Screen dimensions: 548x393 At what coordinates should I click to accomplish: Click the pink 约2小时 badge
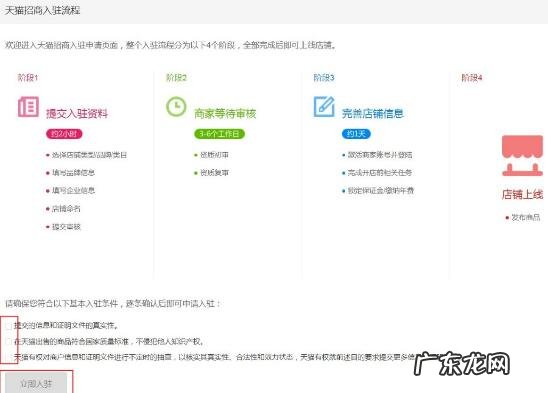click(x=64, y=134)
